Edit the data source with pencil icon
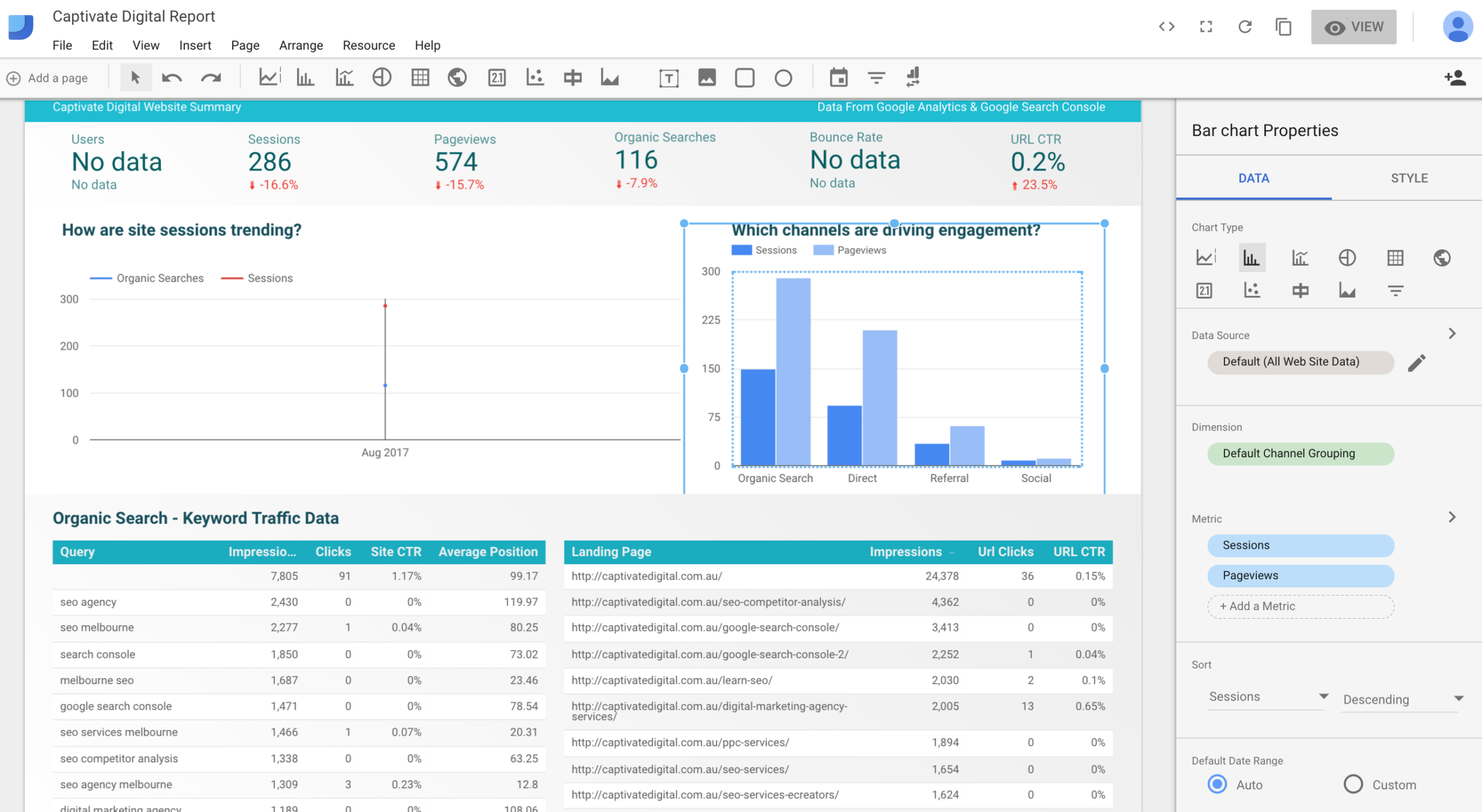The height and width of the screenshot is (812, 1482). (x=1417, y=362)
